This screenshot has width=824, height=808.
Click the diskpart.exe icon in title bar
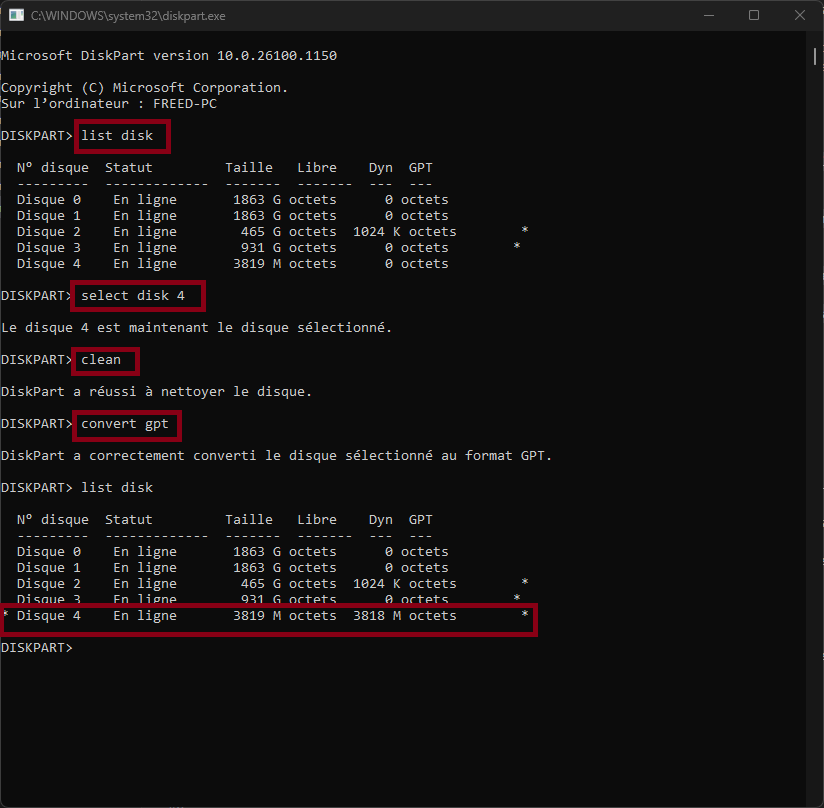pos(15,16)
